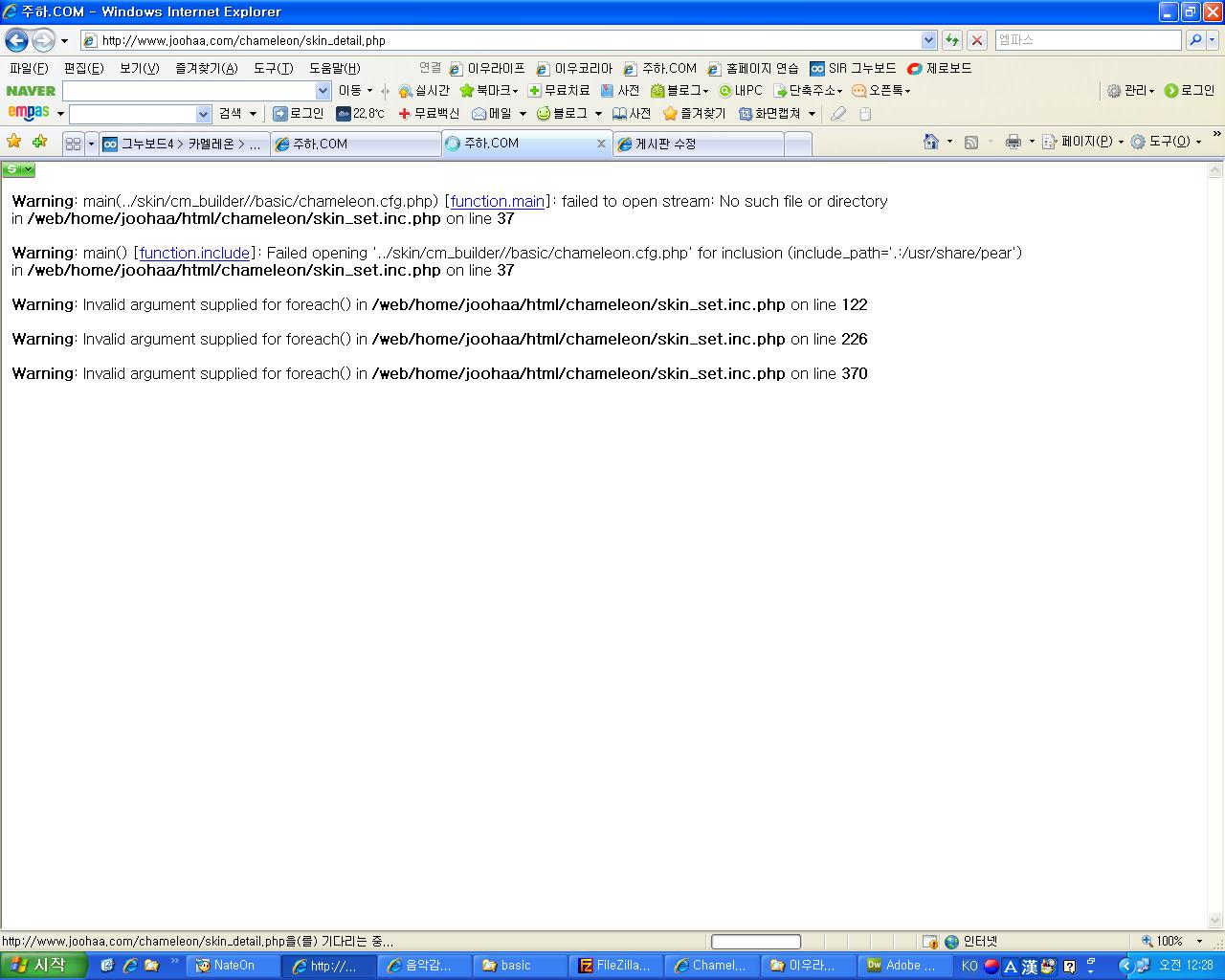This screenshot has width=1225, height=980.
Task: Click the browser Back button
Action: click(16, 40)
